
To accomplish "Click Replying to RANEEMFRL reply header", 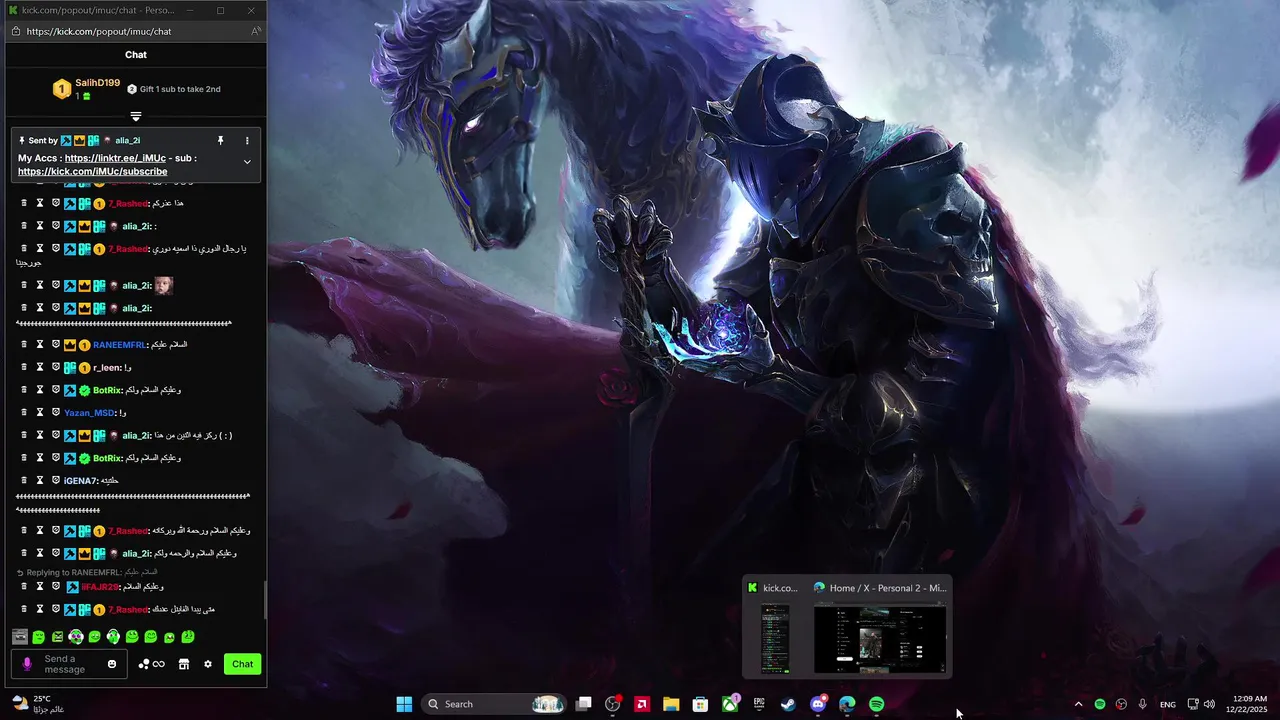I will (x=86, y=572).
